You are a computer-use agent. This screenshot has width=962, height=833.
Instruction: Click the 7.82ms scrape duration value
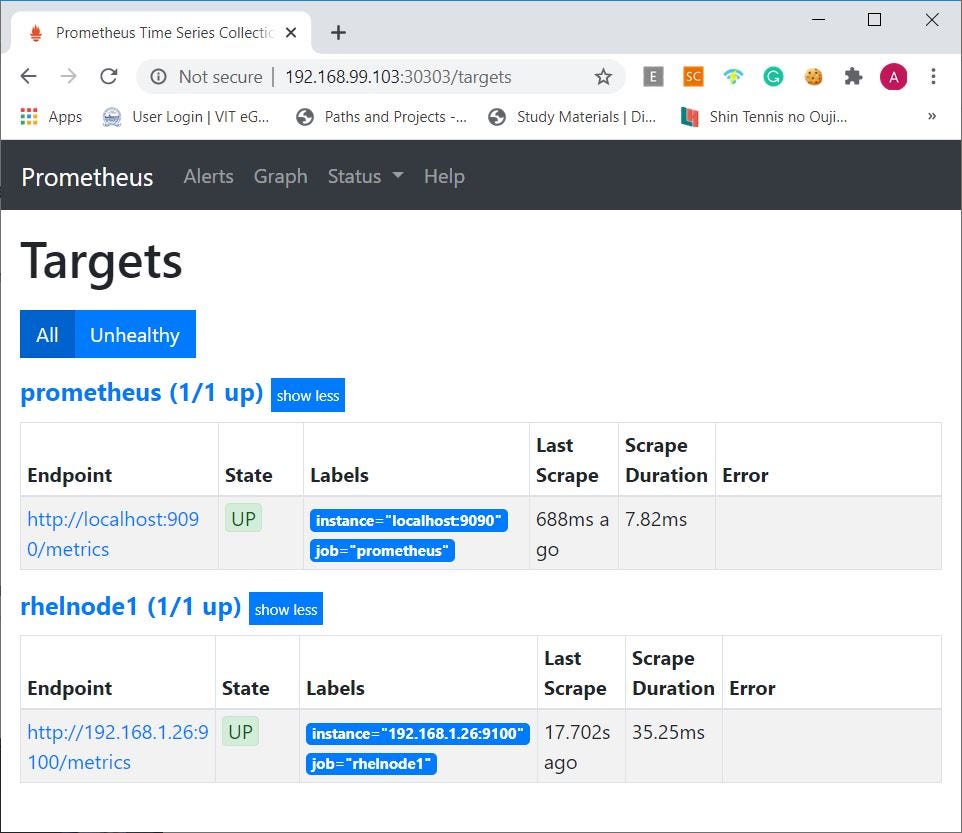[656, 519]
